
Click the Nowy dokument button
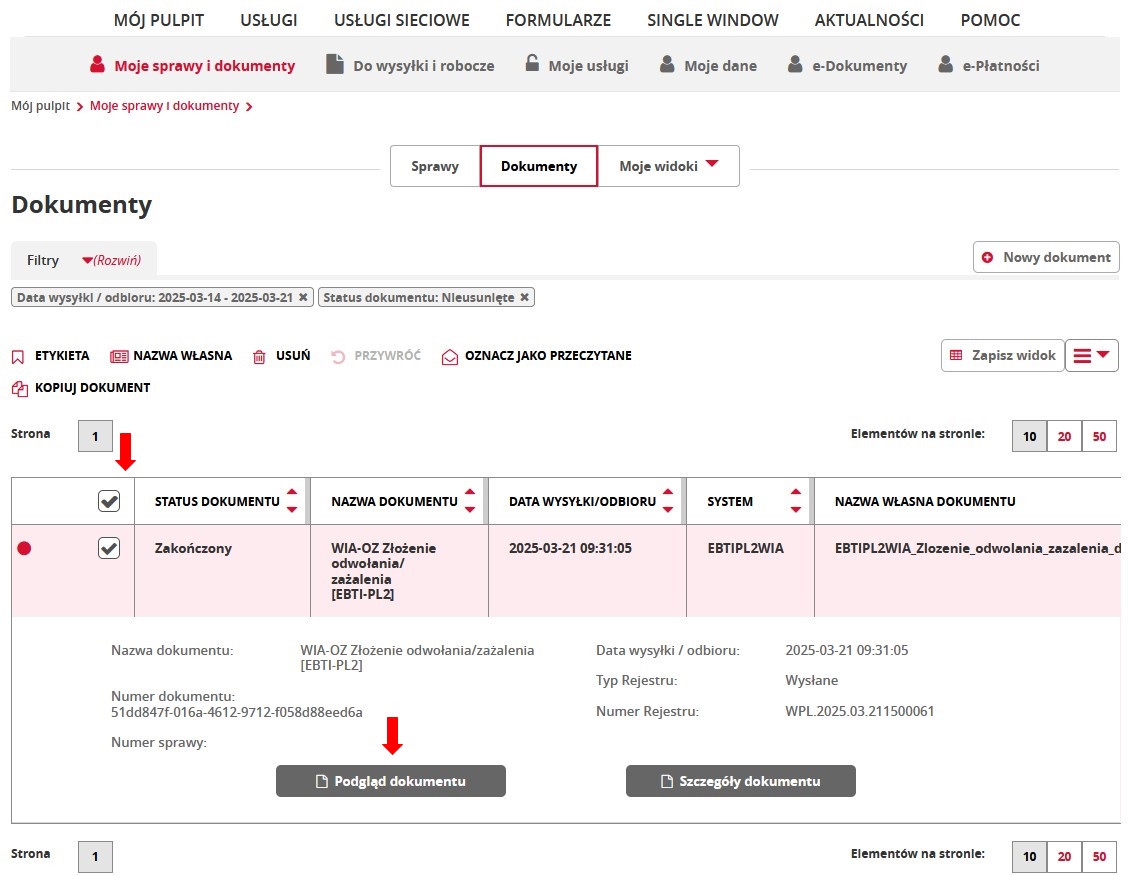(1046, 257)
